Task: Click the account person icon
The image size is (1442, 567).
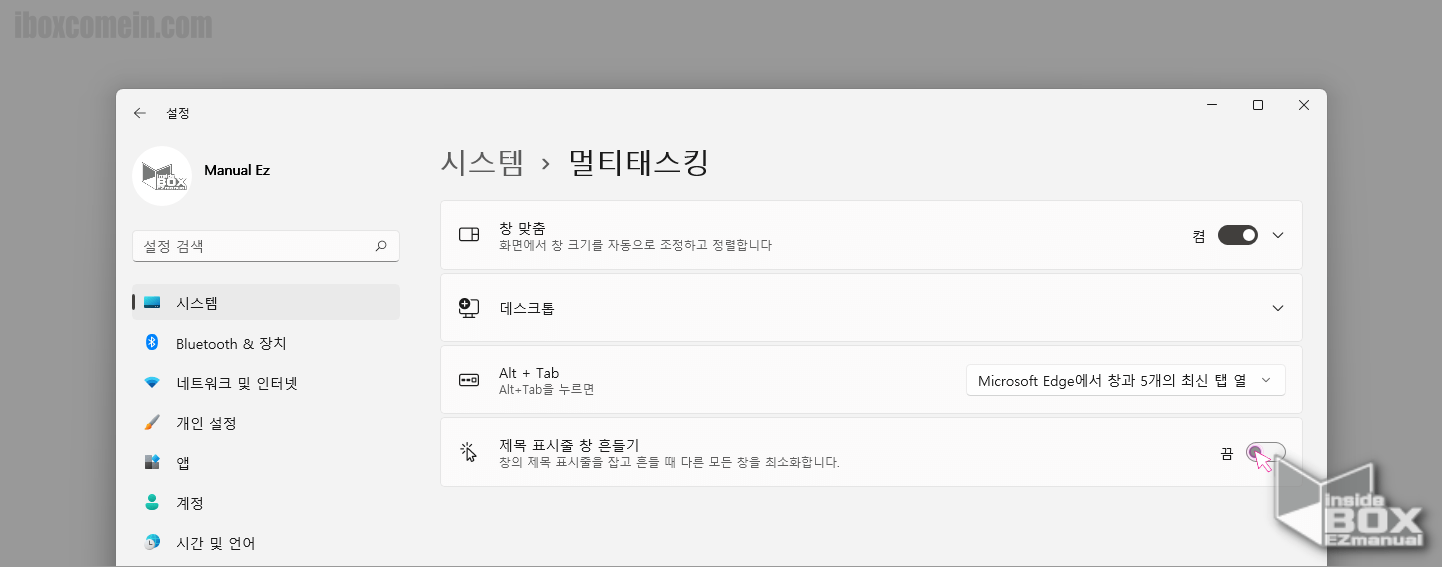Action: [152, 503]
